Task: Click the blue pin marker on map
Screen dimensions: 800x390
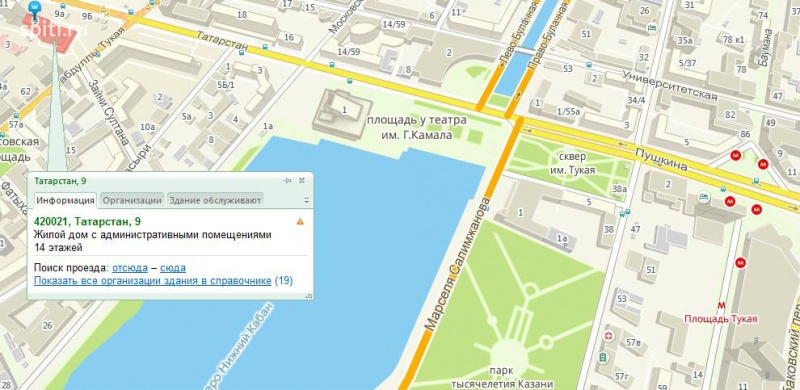Action: [35, 8]
